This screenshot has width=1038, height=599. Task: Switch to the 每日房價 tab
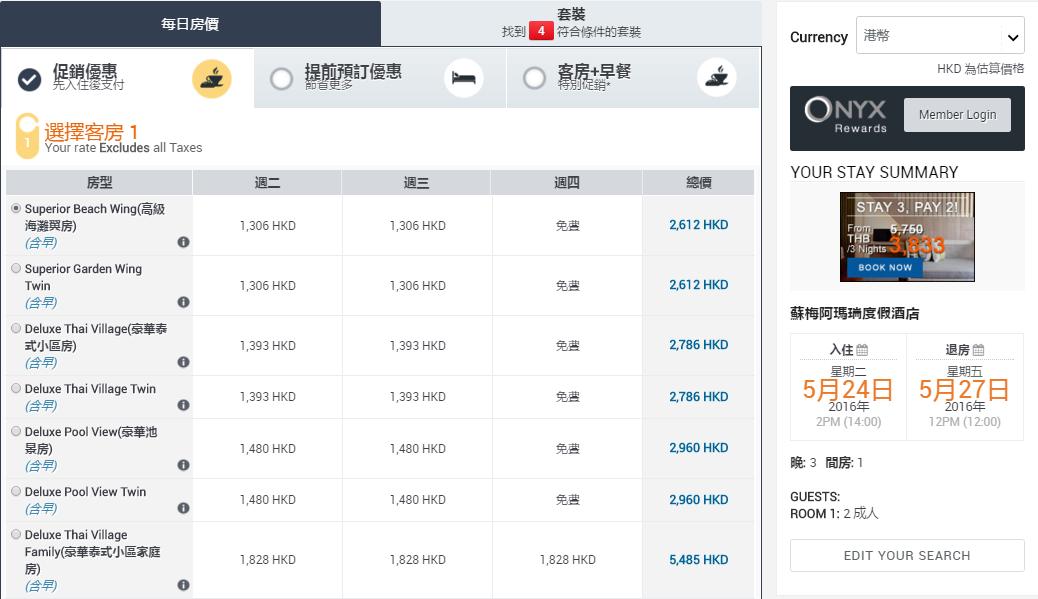190,24
